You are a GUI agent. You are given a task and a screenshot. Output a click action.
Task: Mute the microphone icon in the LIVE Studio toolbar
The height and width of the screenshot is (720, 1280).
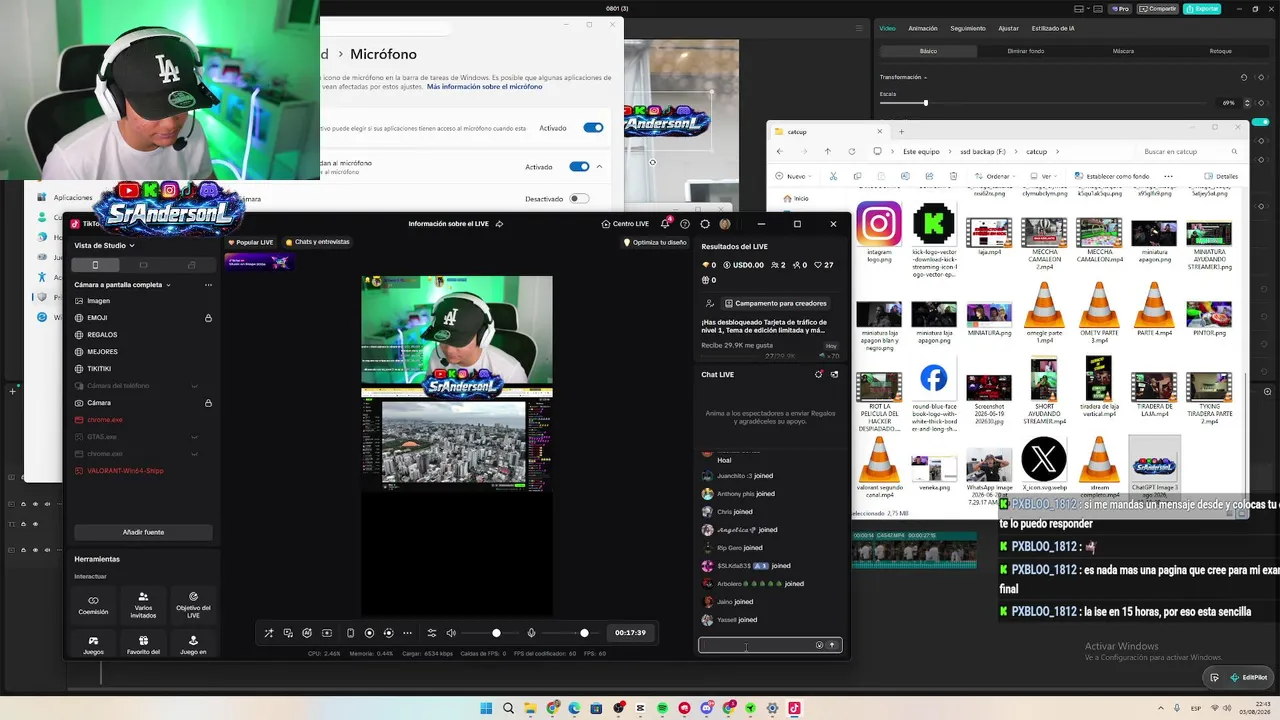pyautogui.click(x=531, y=633)
